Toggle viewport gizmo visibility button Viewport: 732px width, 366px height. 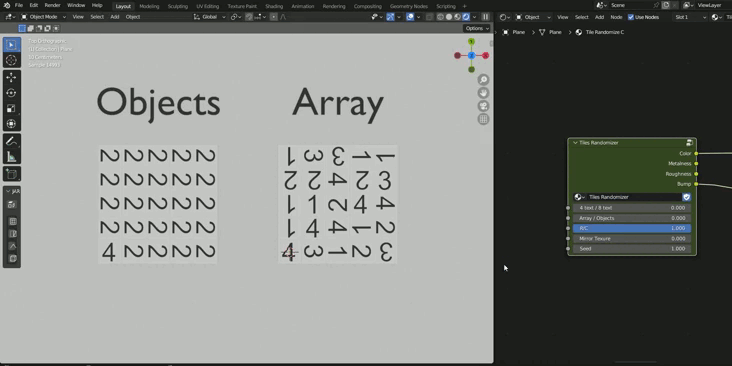click(390, 17)
